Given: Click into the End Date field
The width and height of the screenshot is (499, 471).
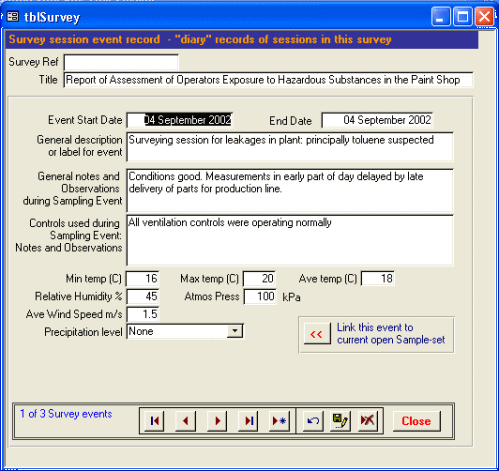Looking at the screenshot, I should pyautogui.click(x=377, y=120).
